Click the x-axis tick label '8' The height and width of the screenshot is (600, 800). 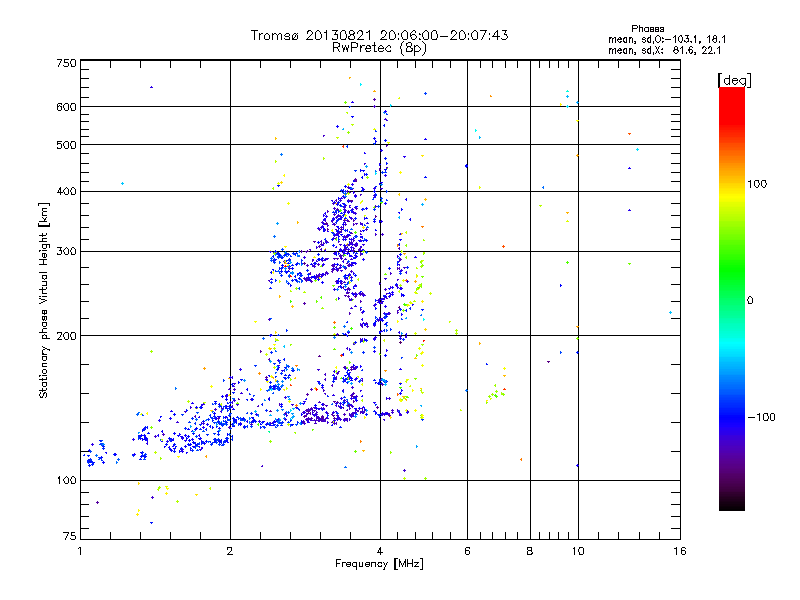[530, 551]
